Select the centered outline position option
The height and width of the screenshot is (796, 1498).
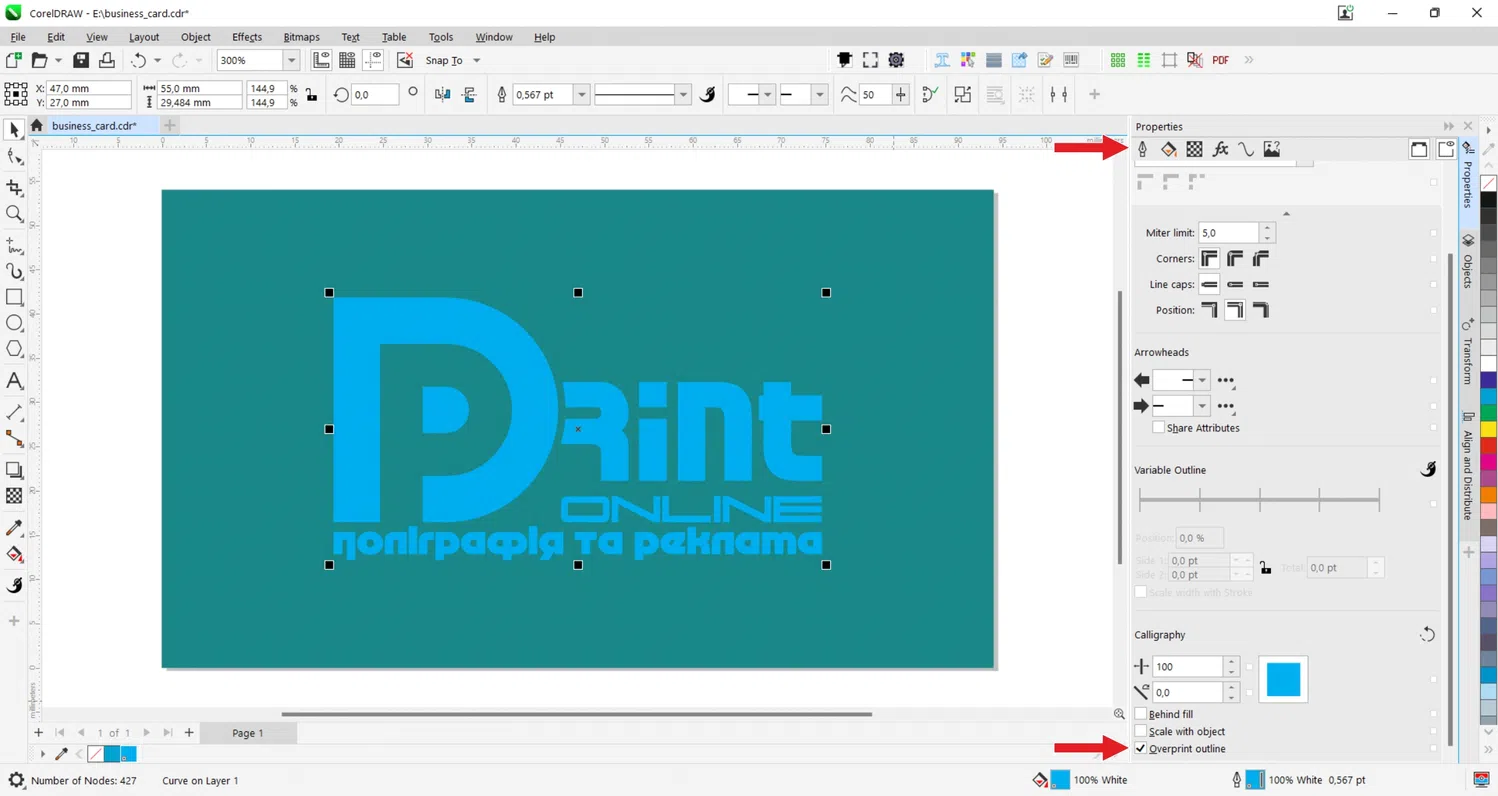tap(1235, 310)
